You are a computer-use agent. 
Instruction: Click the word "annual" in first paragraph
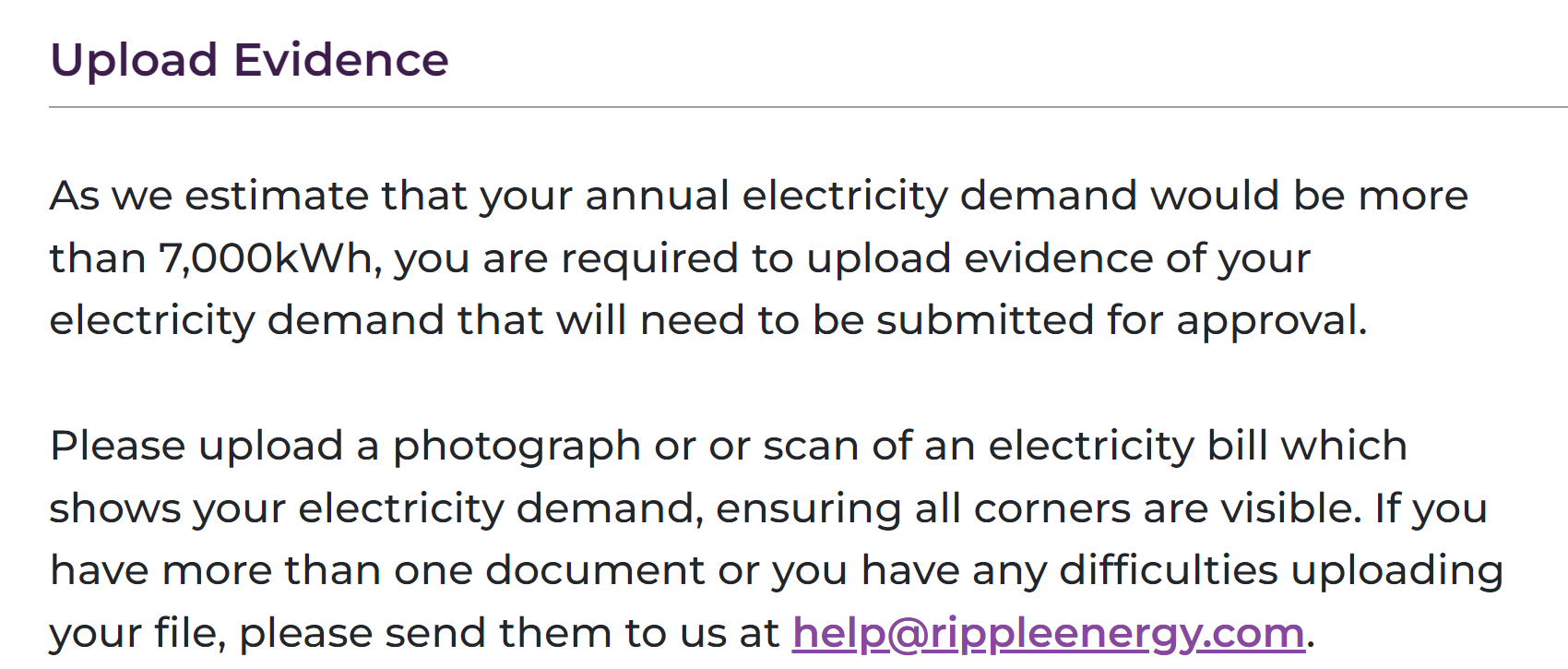click(x=657, y=196)
